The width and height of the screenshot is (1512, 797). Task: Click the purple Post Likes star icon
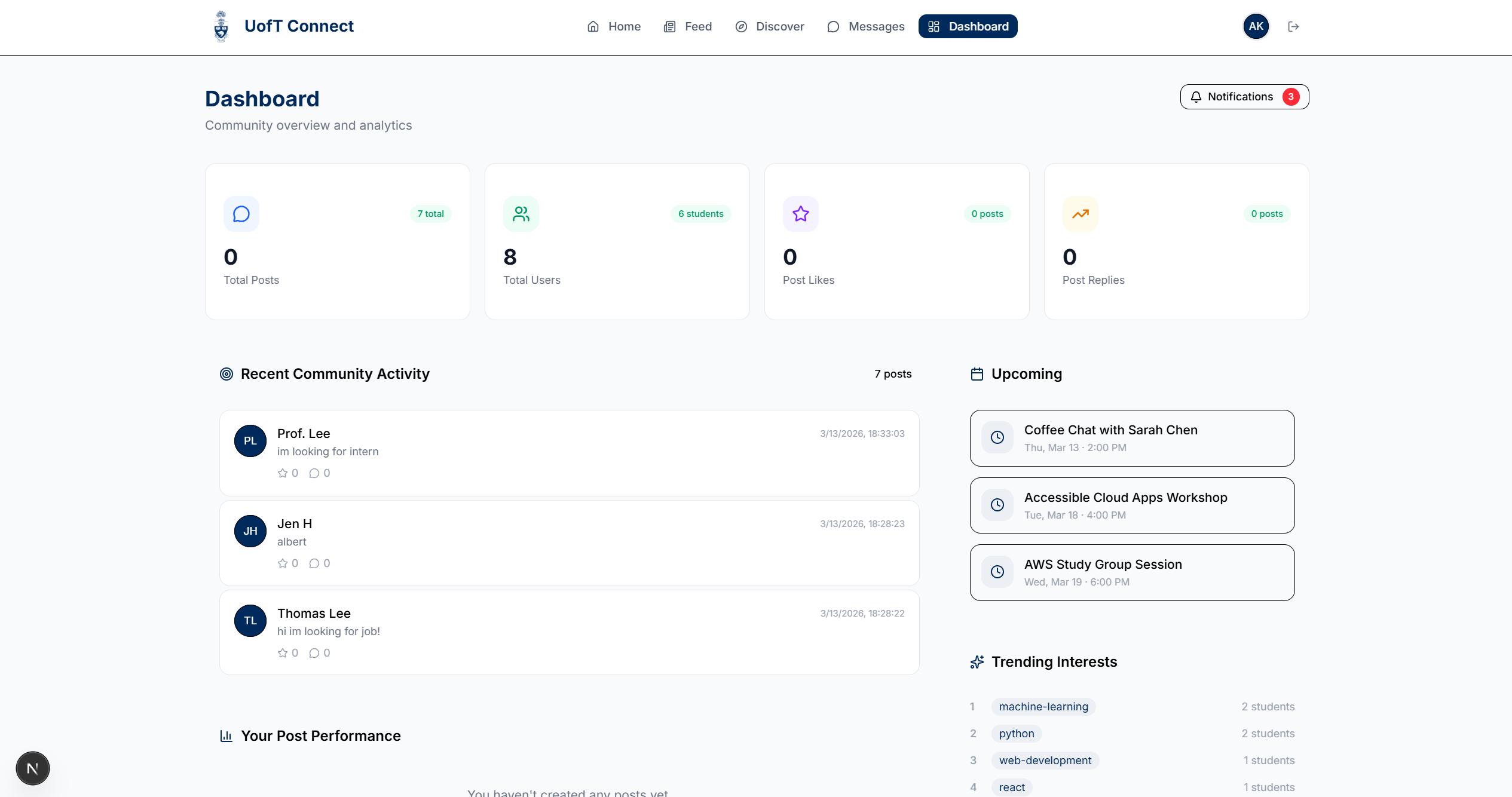(801, 214)
